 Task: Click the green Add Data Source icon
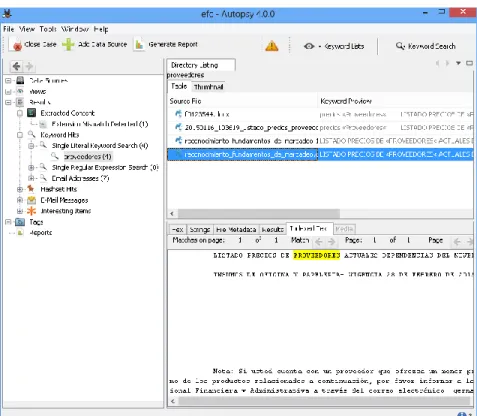tap(68, 44)
